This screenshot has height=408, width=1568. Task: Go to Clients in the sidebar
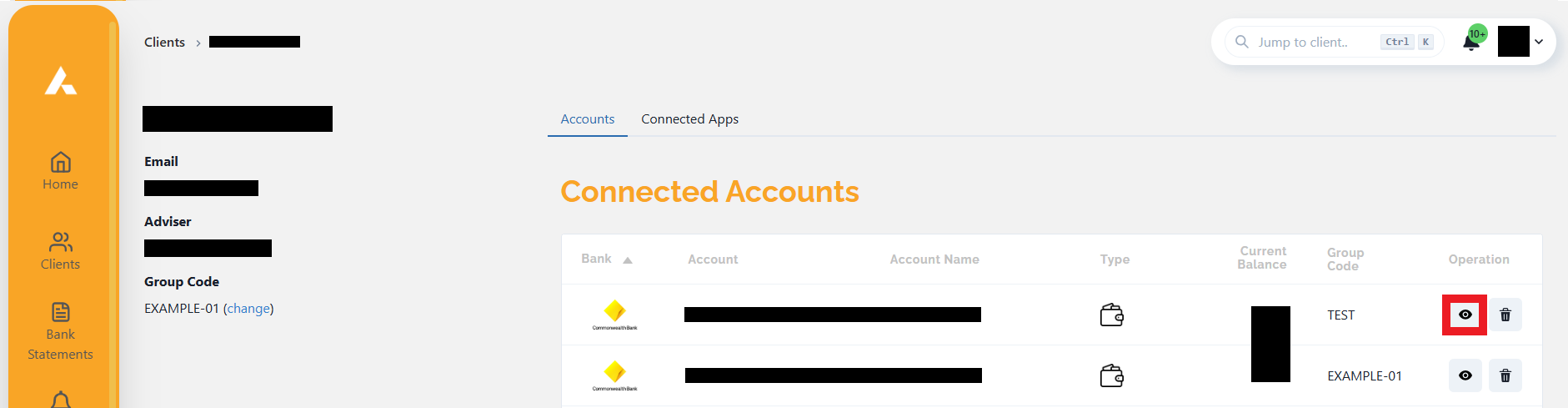[x=60, y=251]
